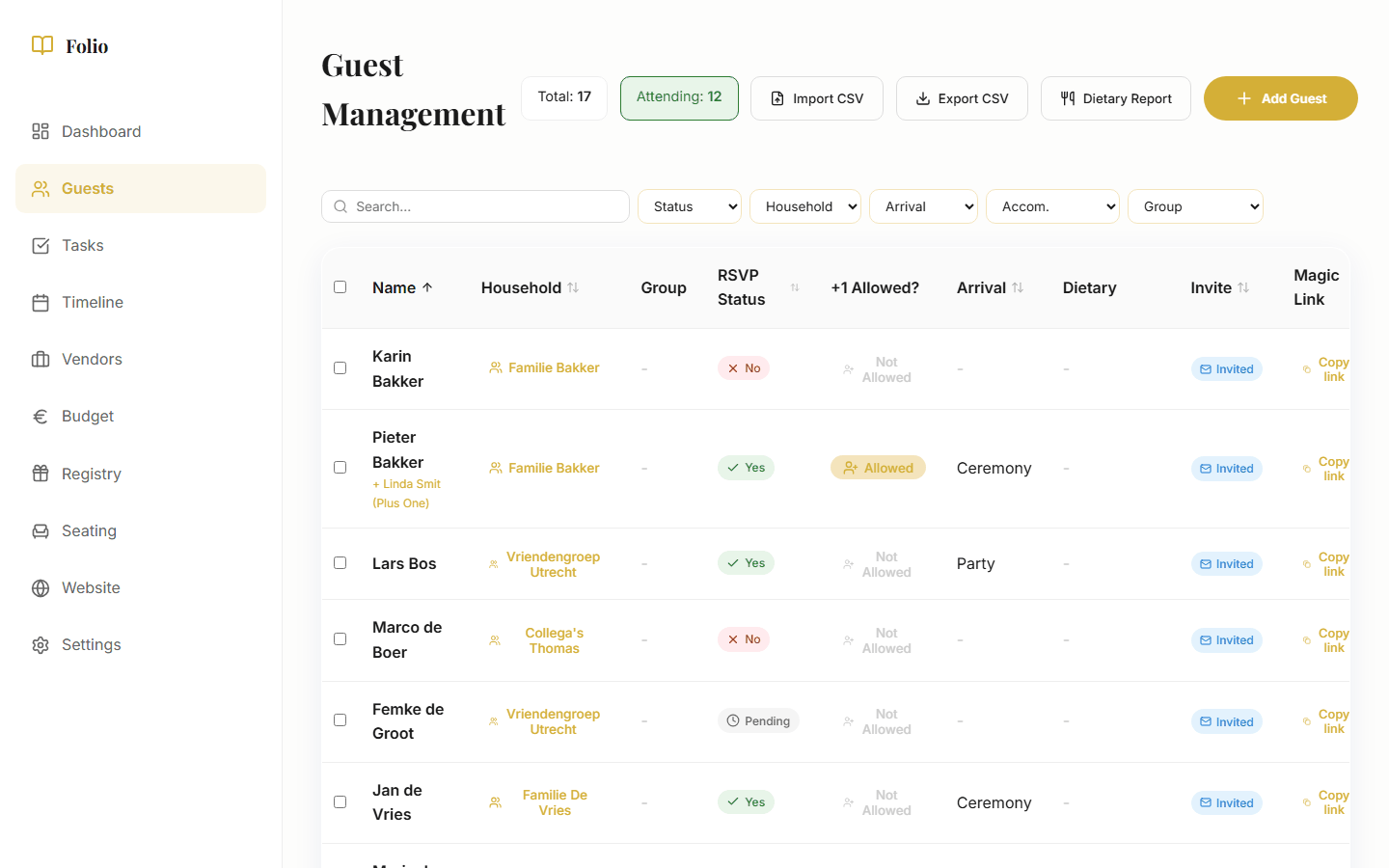Open Vendors from the sidebar menu

click(x=92, y=360)
